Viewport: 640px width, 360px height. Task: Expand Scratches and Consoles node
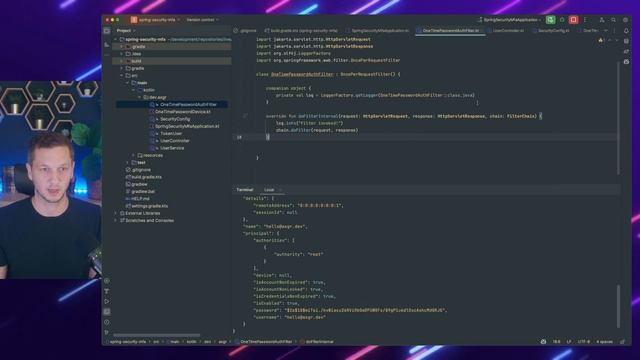tap(116, 220)
